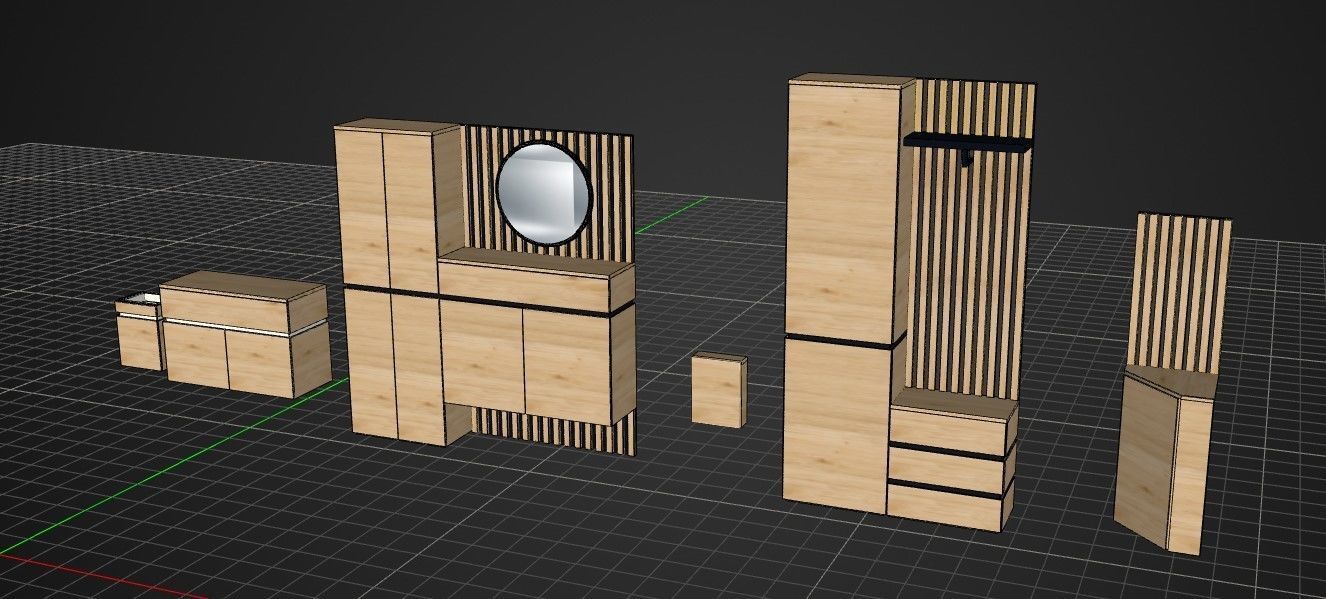The width and height of the screenshot is (1326, 599).
Task: Select horizontal flap door under the mirror
Action: click(524, 287)
